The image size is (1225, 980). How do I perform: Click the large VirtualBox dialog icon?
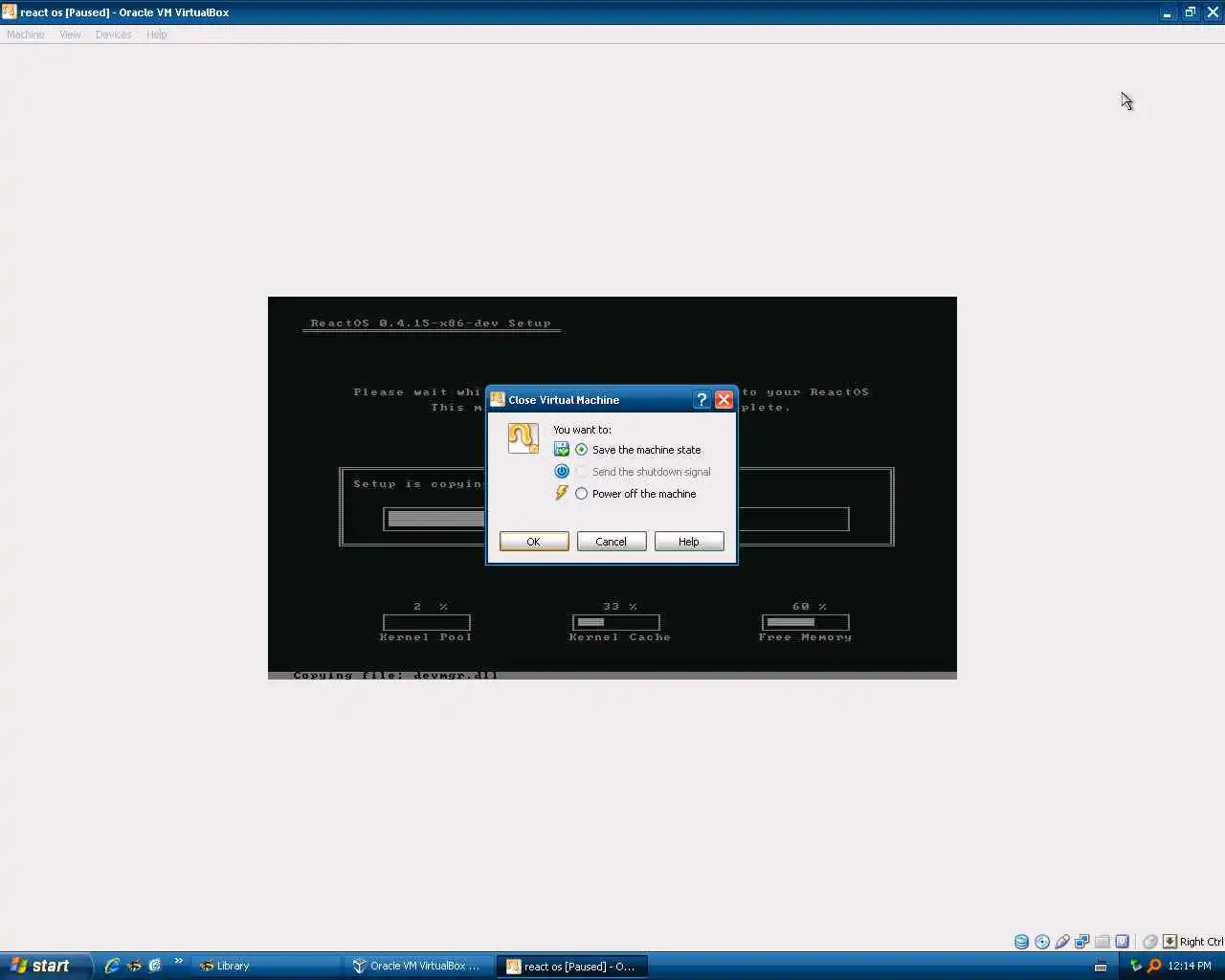[523, 438]
